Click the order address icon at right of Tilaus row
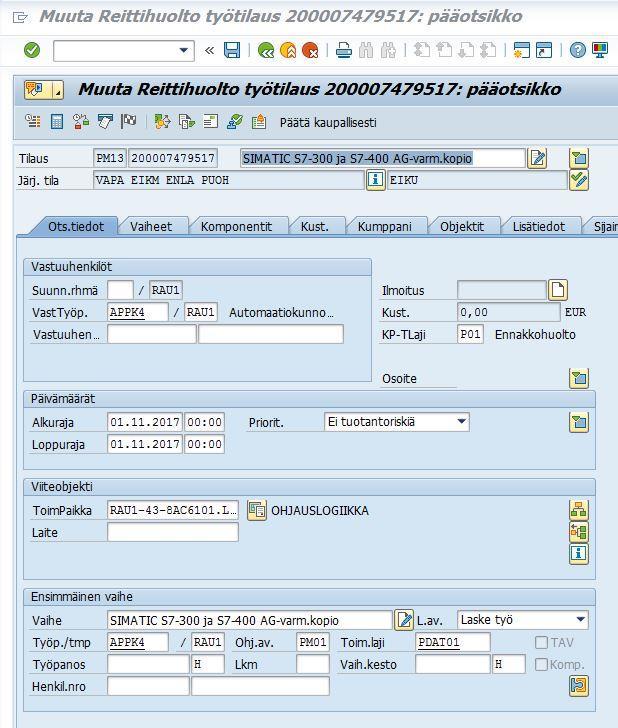618x728 pixels. tap(579, 158)
